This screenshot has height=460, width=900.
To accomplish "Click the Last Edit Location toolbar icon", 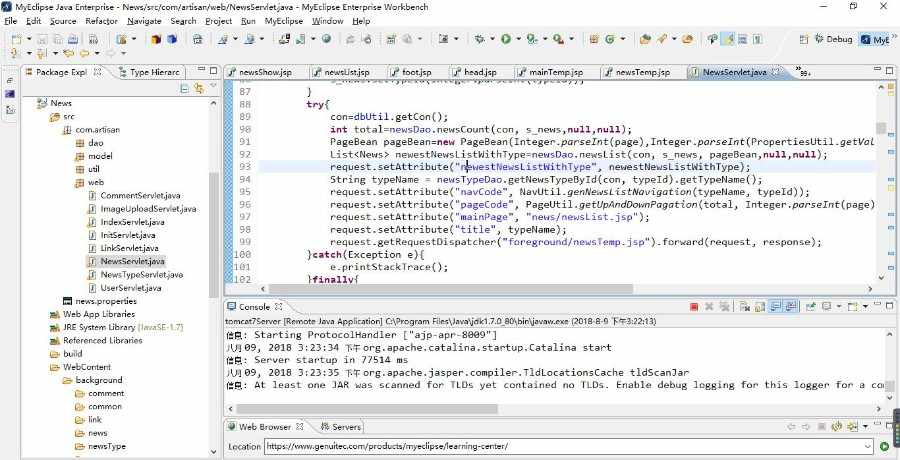I will (69, 53).
